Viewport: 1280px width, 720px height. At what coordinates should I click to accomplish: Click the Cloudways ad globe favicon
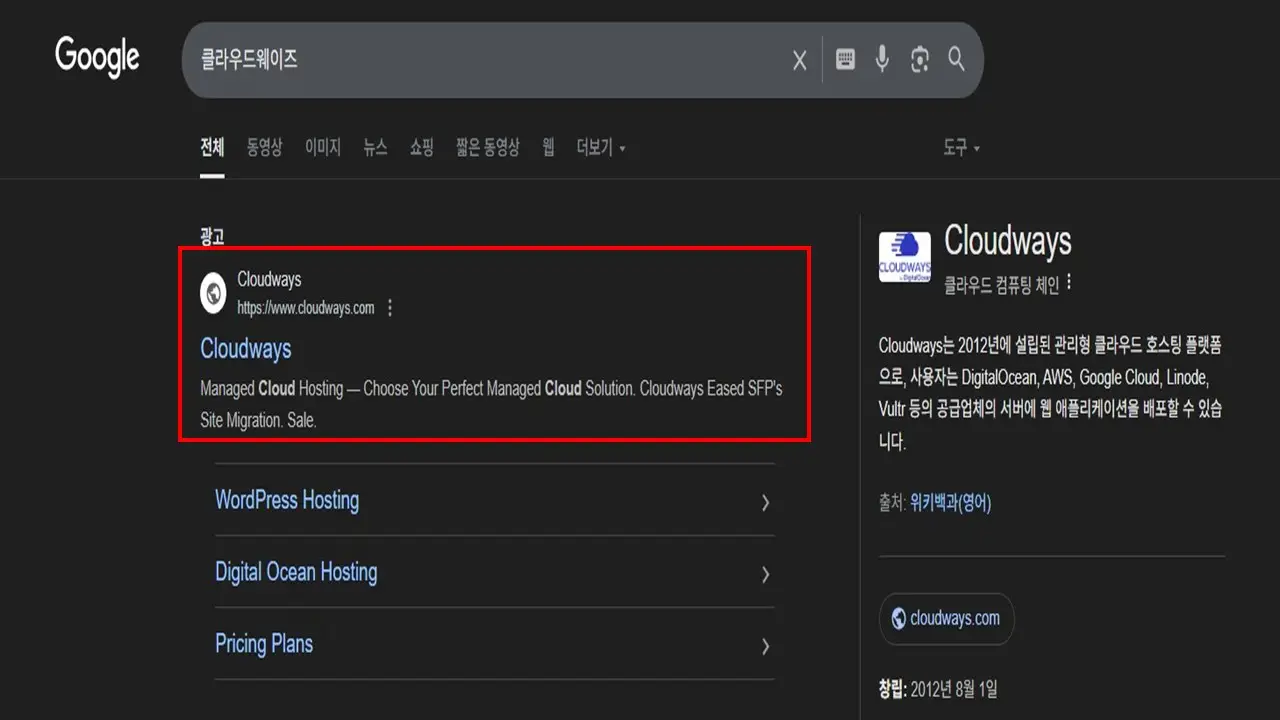(213, 293)
